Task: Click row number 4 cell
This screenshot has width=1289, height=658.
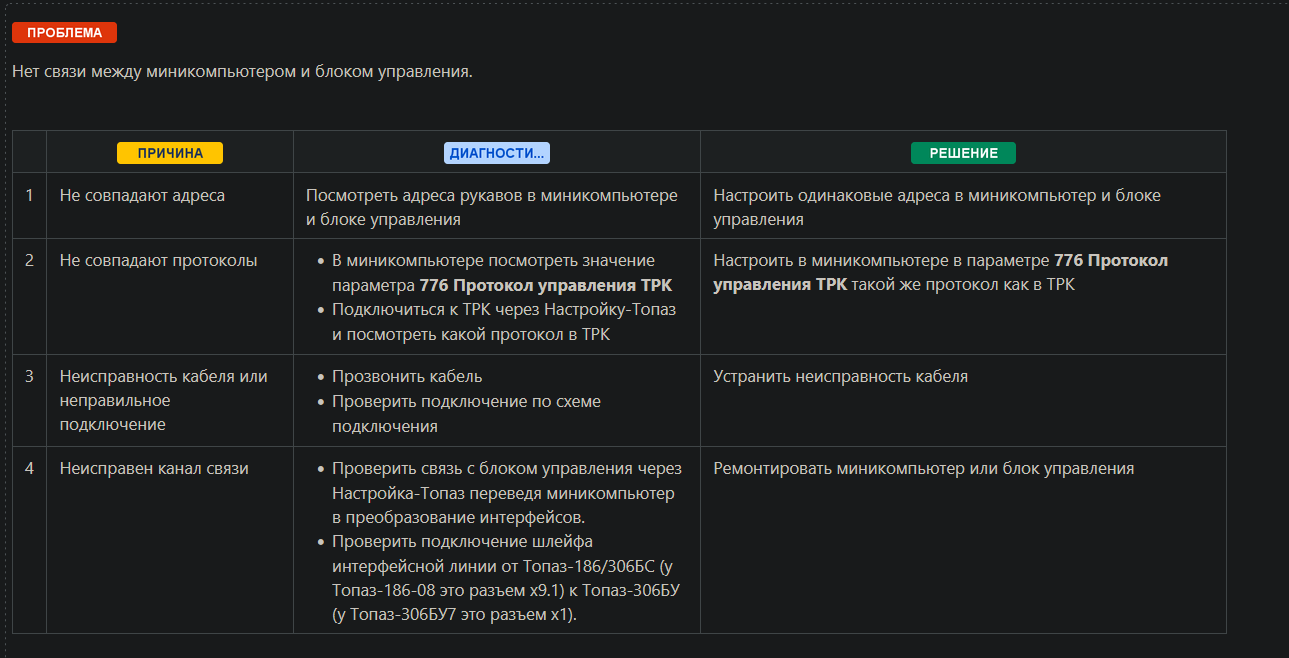Action: click(29, 539)
